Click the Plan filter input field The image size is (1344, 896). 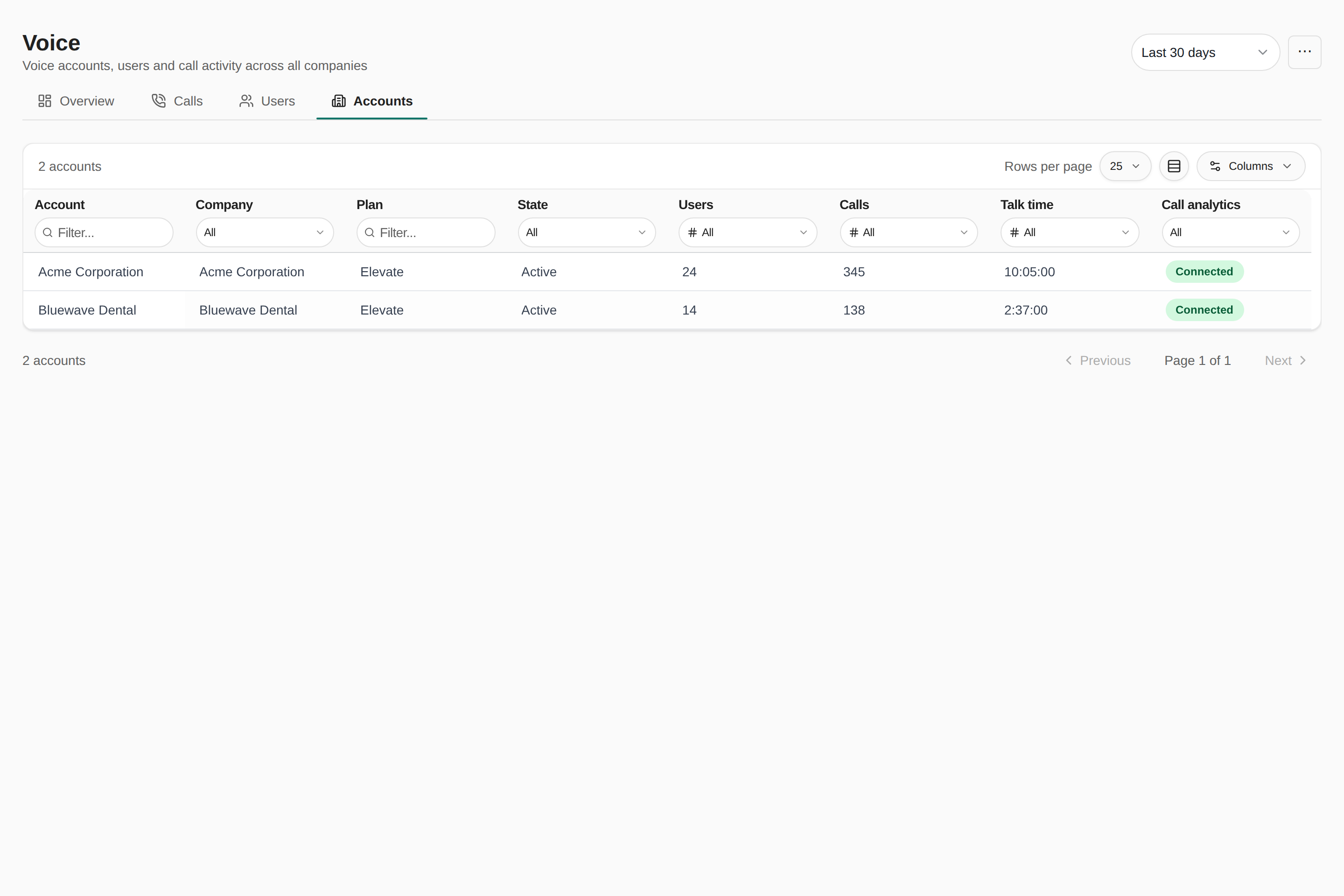[x=426, y=232]
